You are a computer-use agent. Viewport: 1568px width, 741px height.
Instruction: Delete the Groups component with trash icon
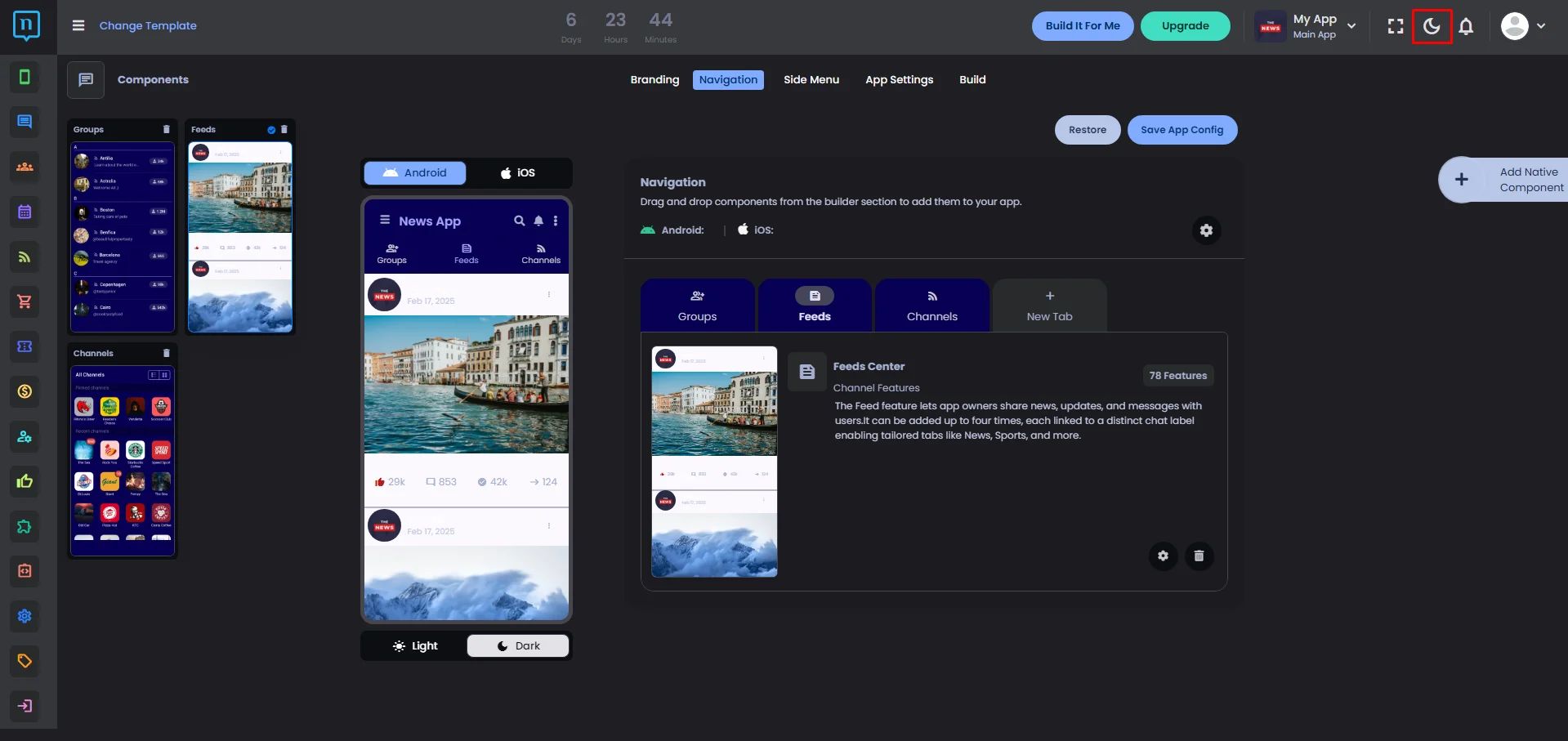pos(167,129)
